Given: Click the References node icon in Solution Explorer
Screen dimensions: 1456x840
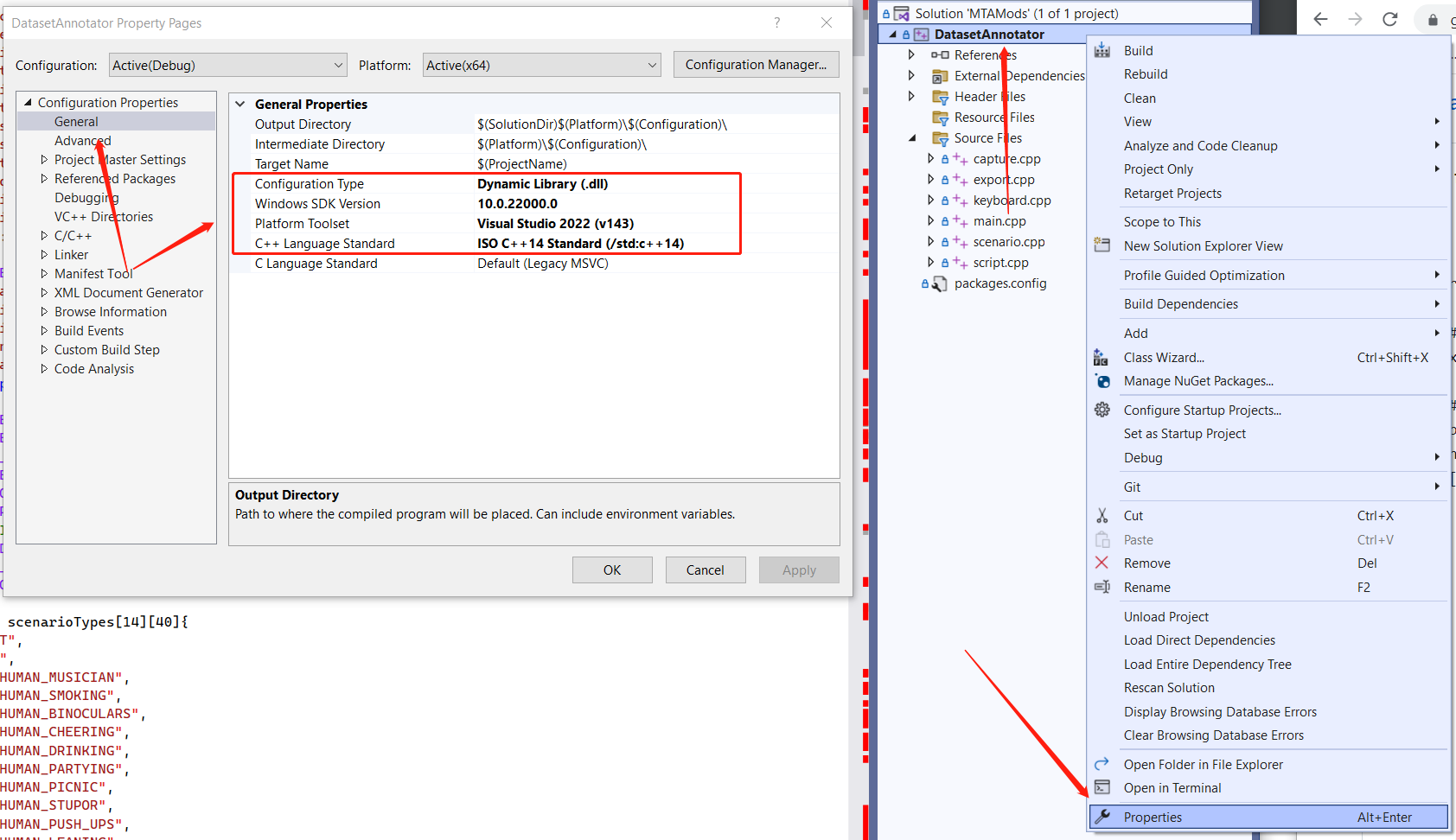Looking at the screenshot, I should coord(940,55).
